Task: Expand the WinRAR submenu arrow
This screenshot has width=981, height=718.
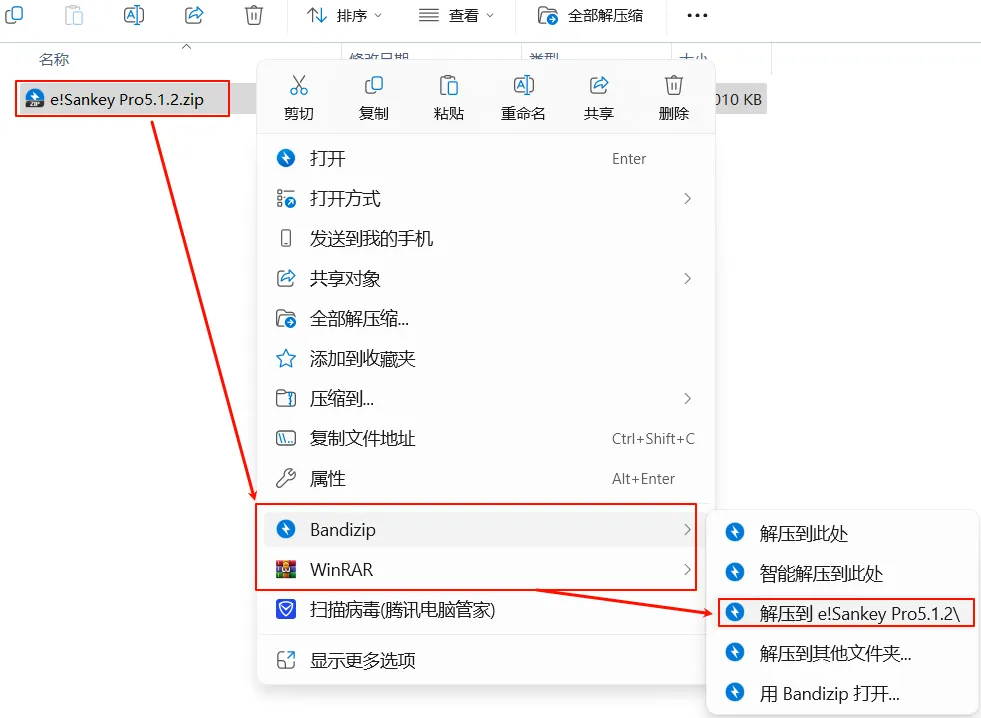Action: [687, 569]
